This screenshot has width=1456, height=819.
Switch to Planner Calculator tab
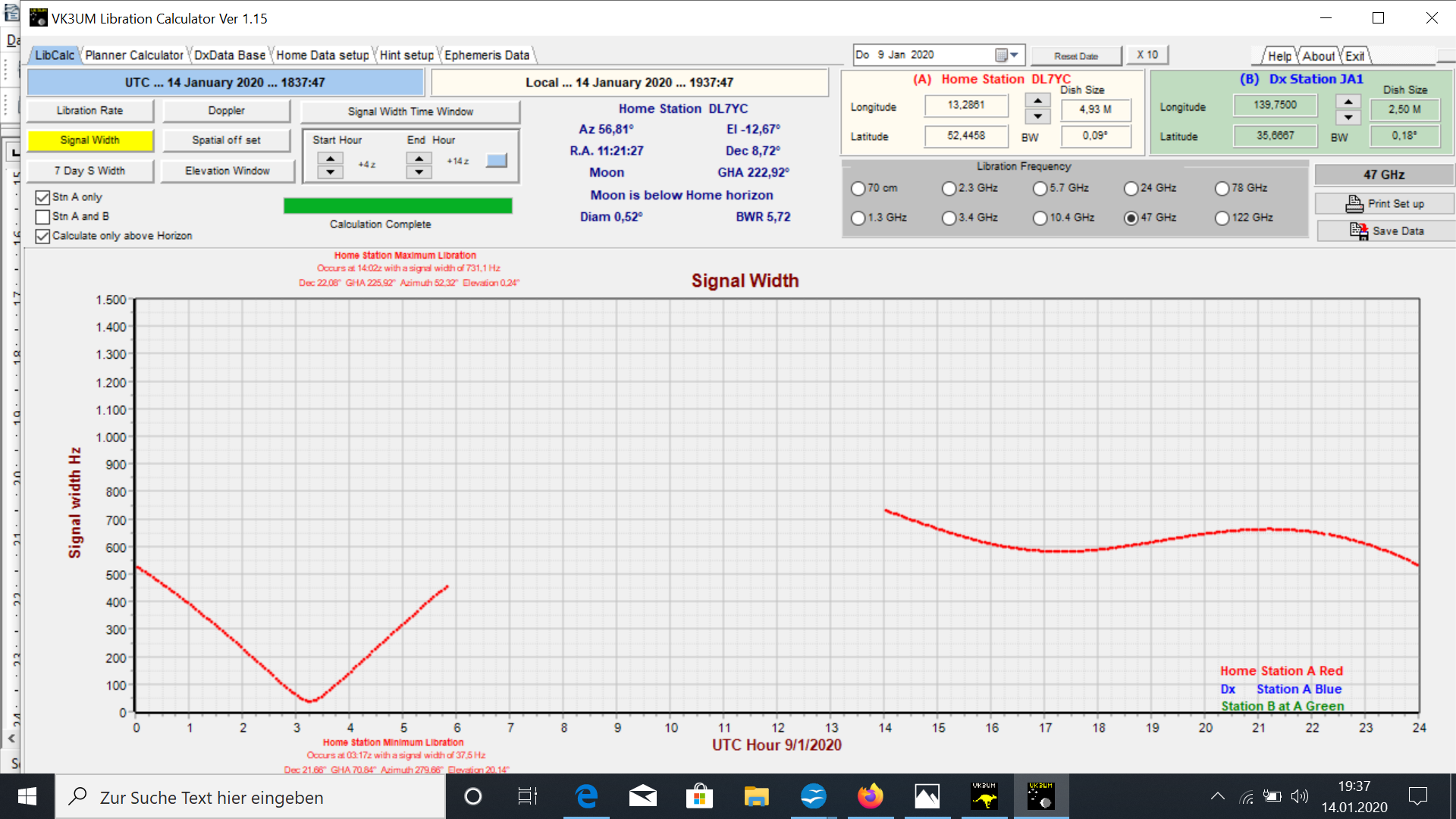coord(134,55)
